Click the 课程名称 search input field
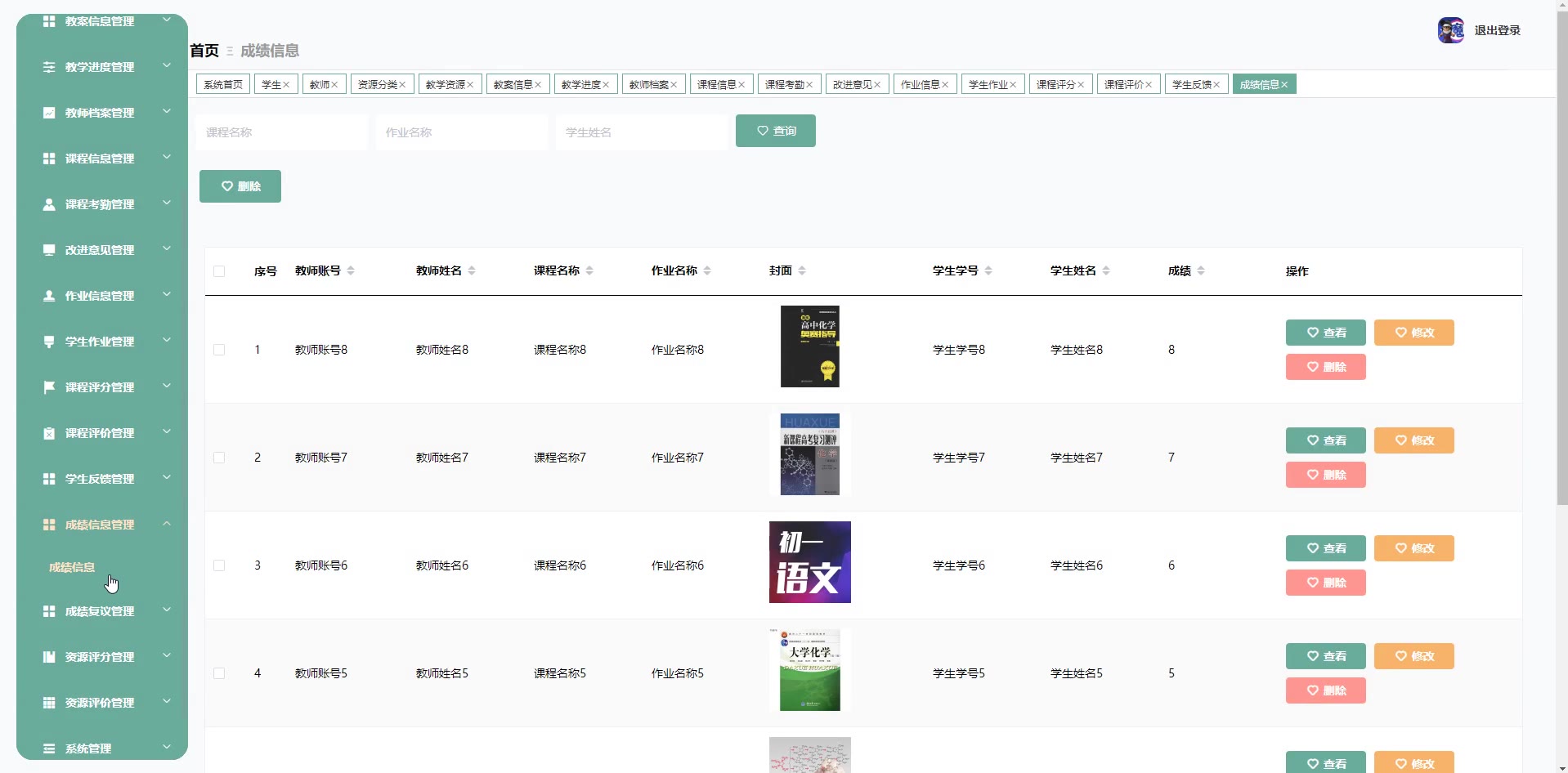Image resolution: width=1568 pixels, height=773 pixels. 282,132
